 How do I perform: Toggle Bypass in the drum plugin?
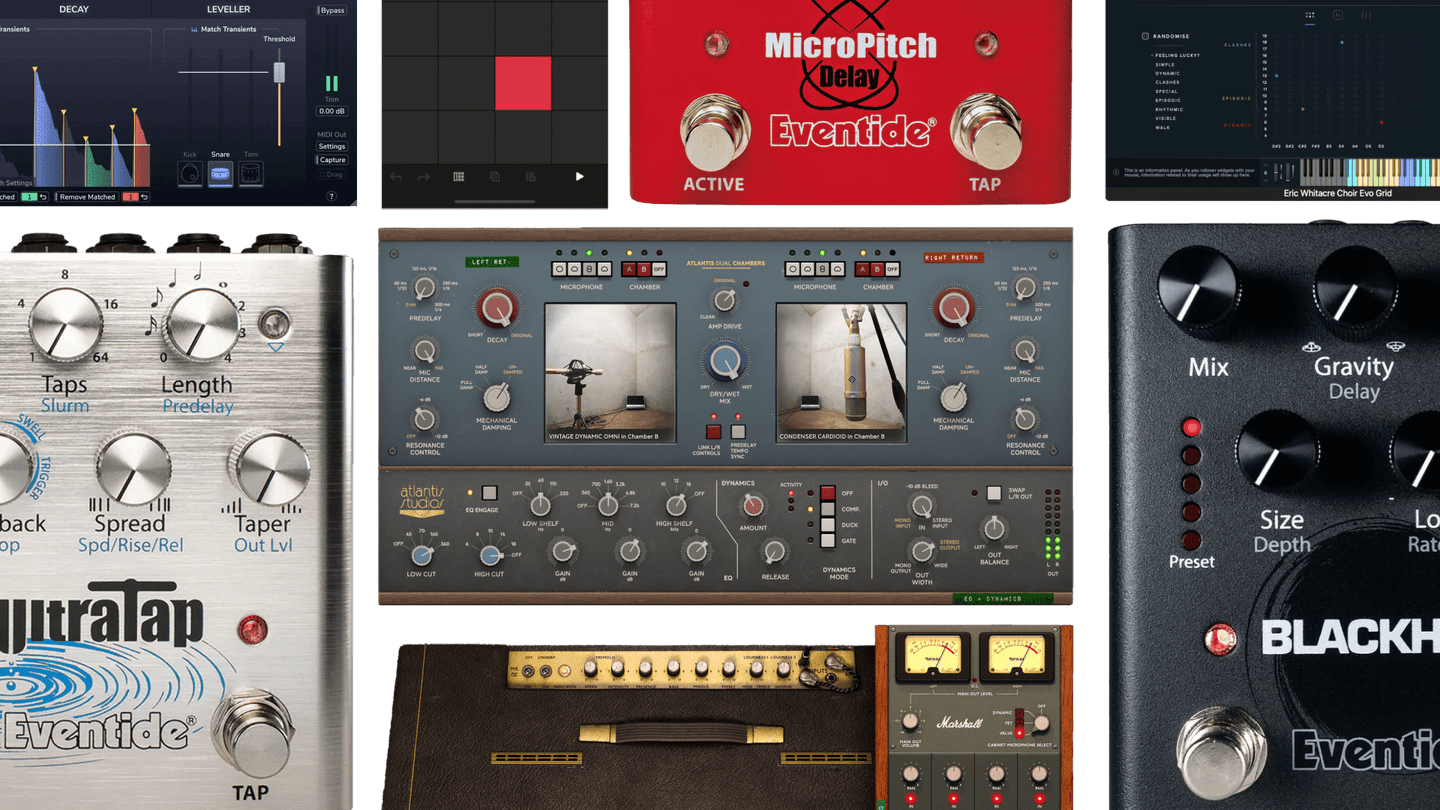pyautogui.click(x=332, y=10)
